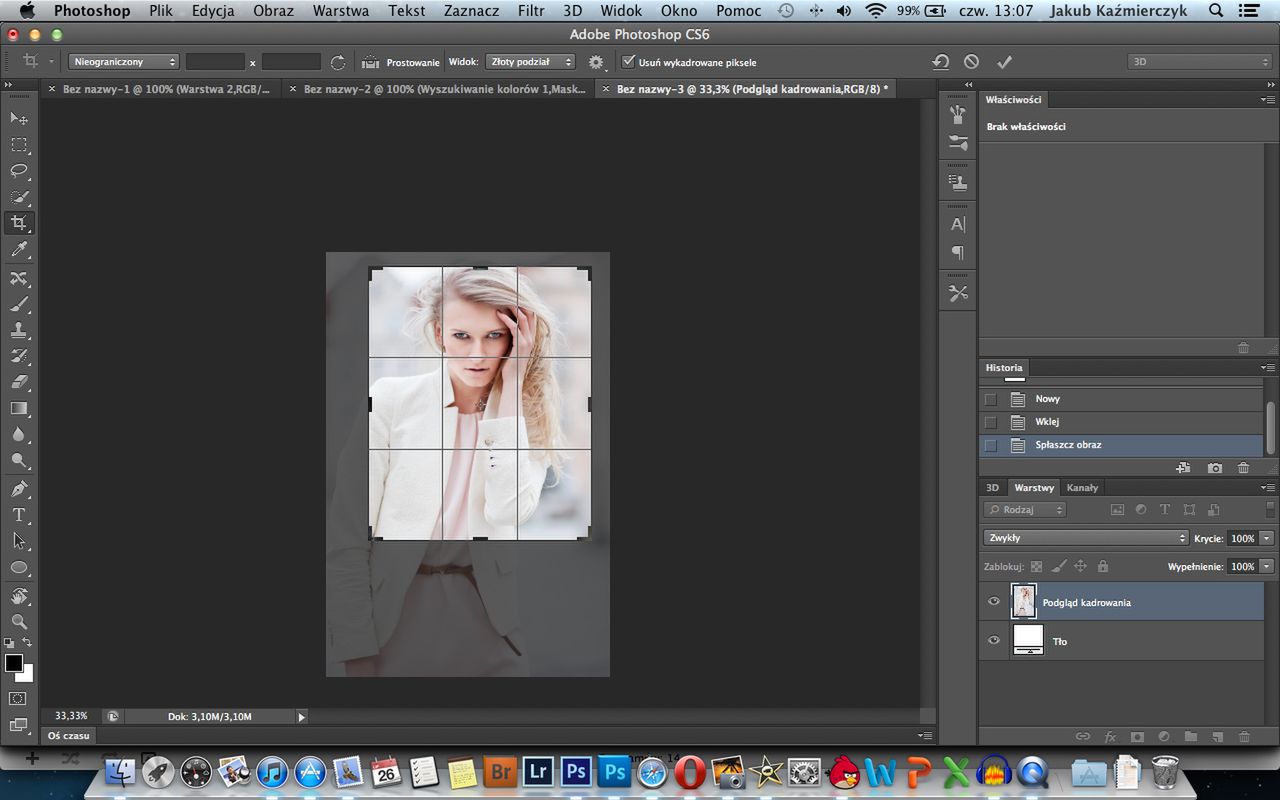Add layer mask button
This screenshot has width=1280, height=800.
coord(1137,737)
